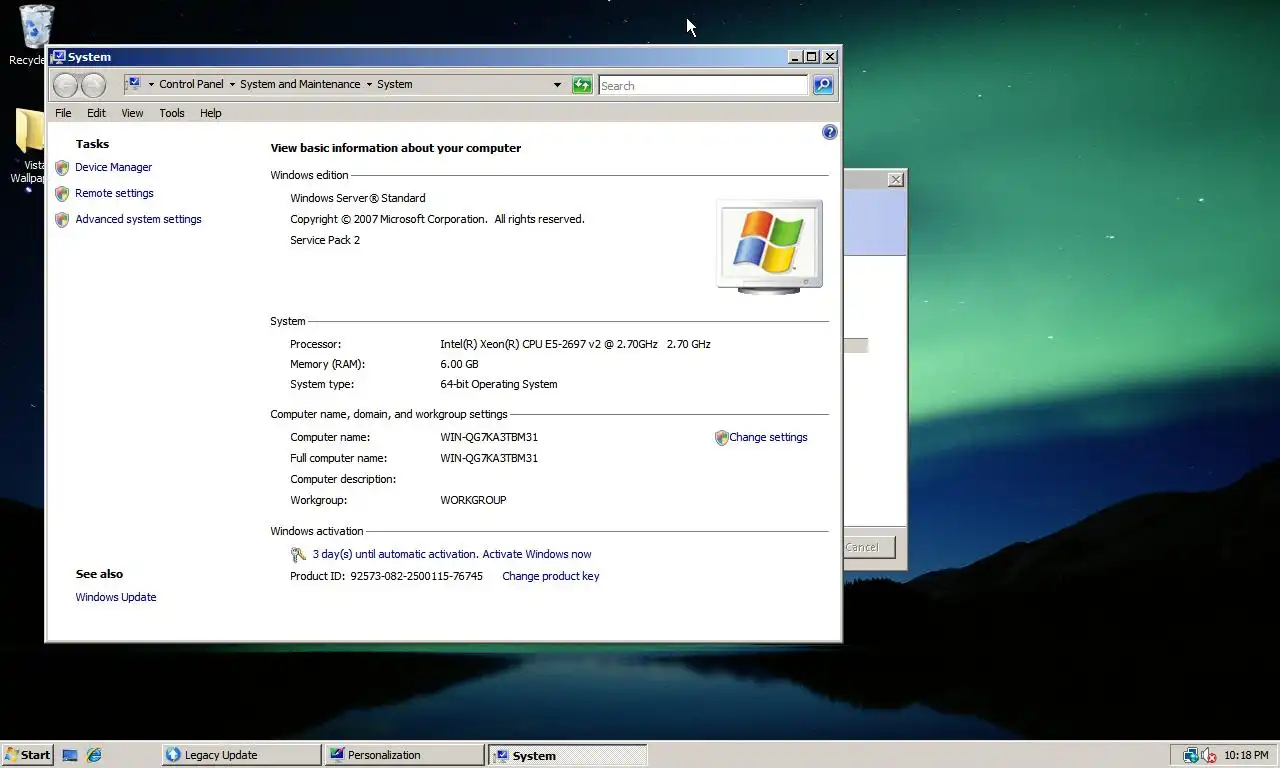
Task: Open the blue Help question mark icon
Action: tap(829, 132)
